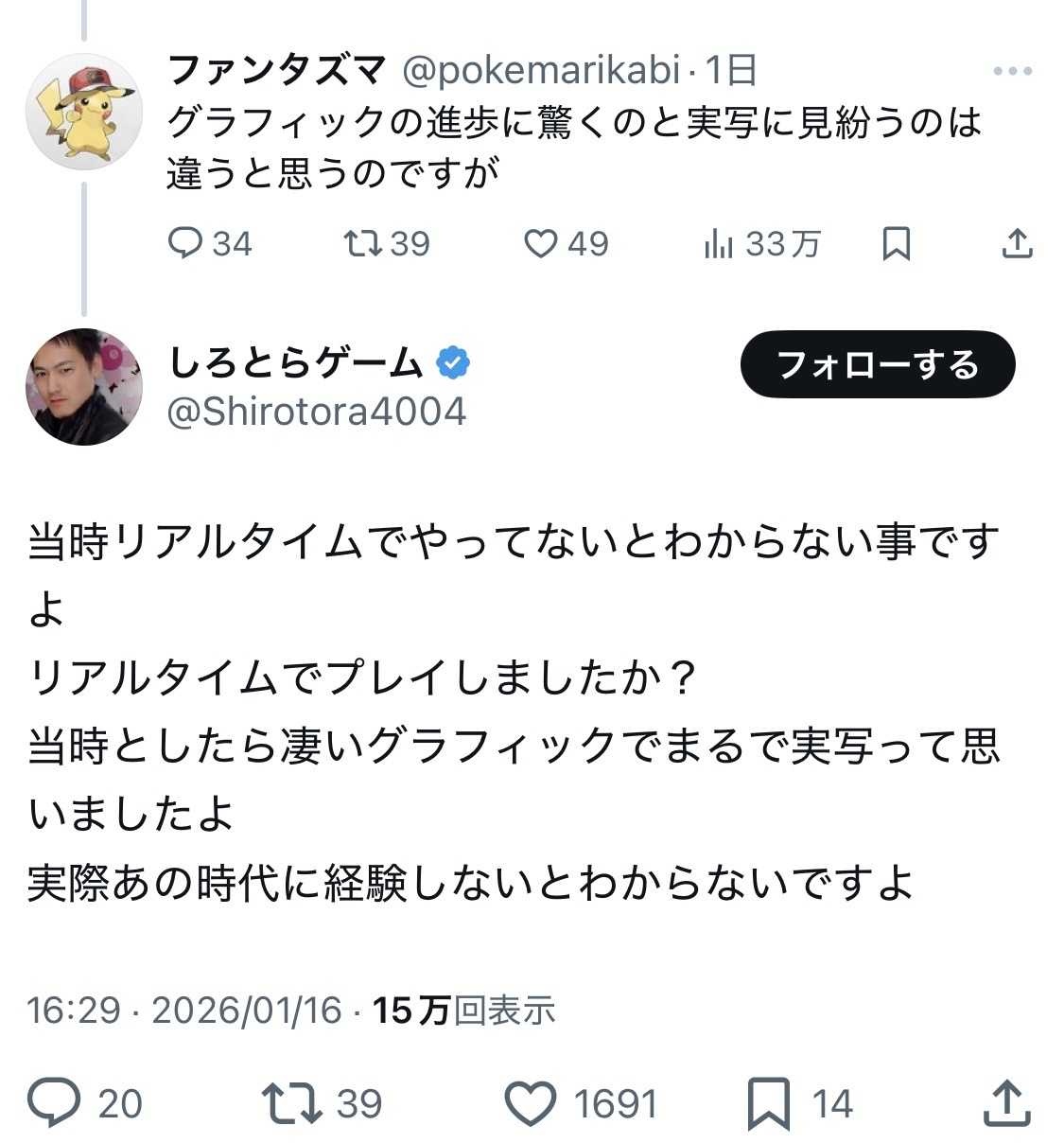Open @pokemarikabi profile handle
This screenshot has height=1143, width=1064.
pyautogui.click(x=541, y=70)
